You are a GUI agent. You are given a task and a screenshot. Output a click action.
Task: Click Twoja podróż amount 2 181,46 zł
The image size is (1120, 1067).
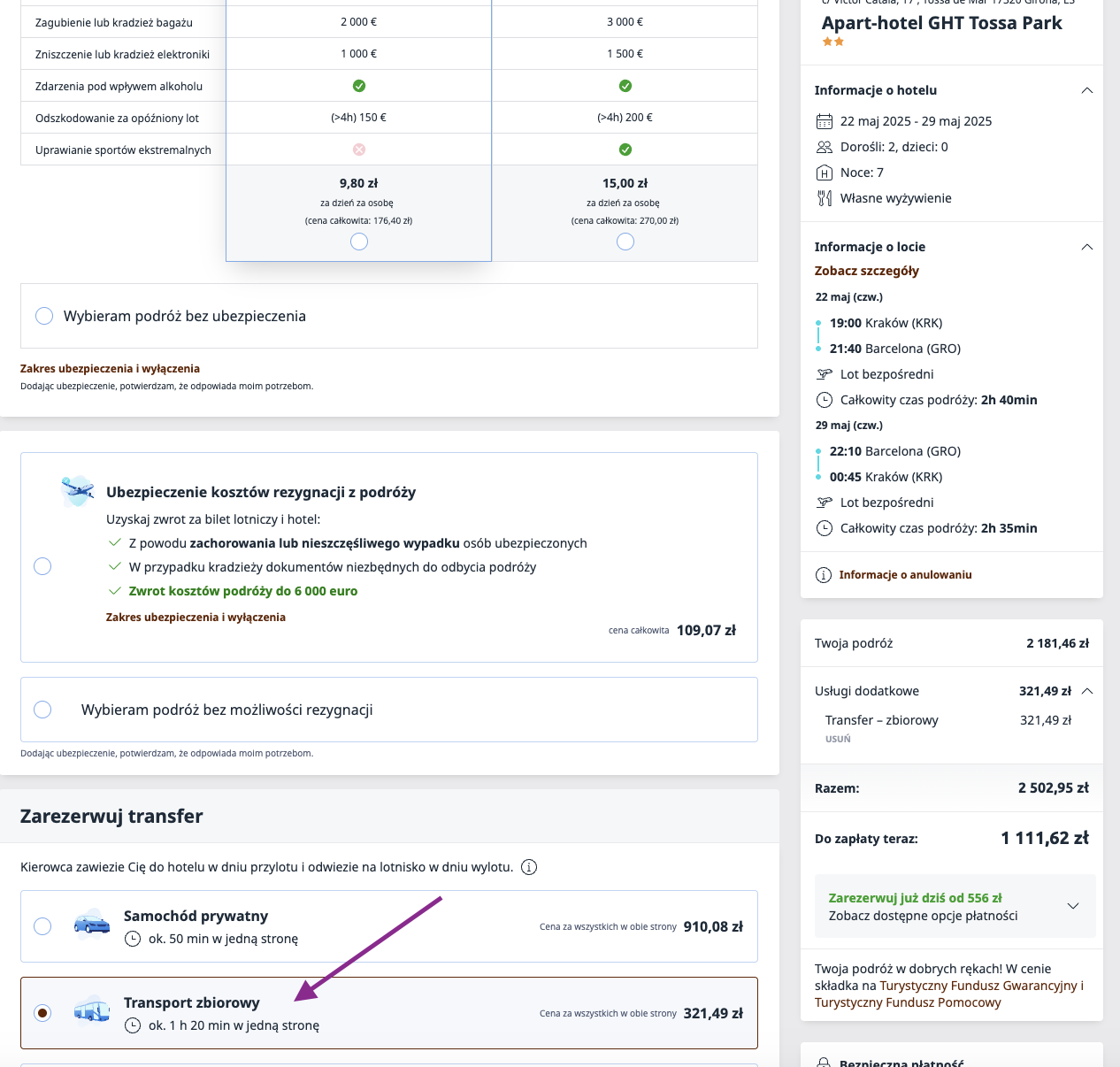pos(1058,643)
